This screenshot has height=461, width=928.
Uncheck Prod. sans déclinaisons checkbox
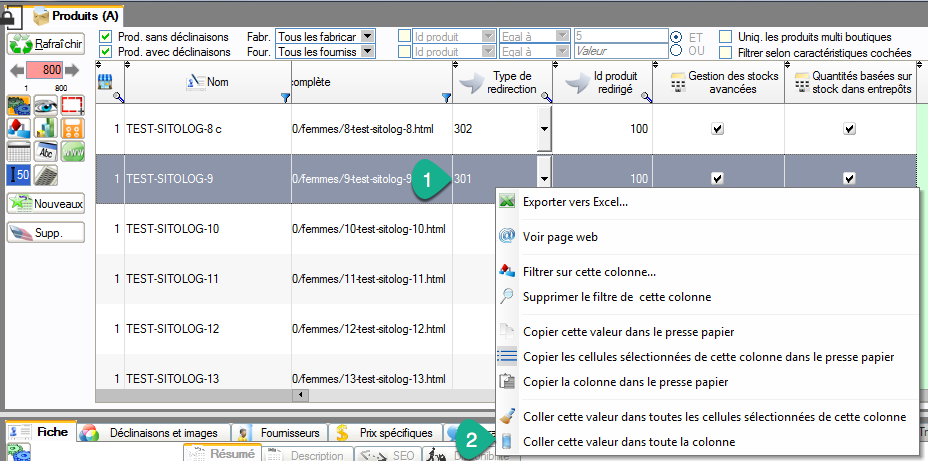[x=106, y=37]
